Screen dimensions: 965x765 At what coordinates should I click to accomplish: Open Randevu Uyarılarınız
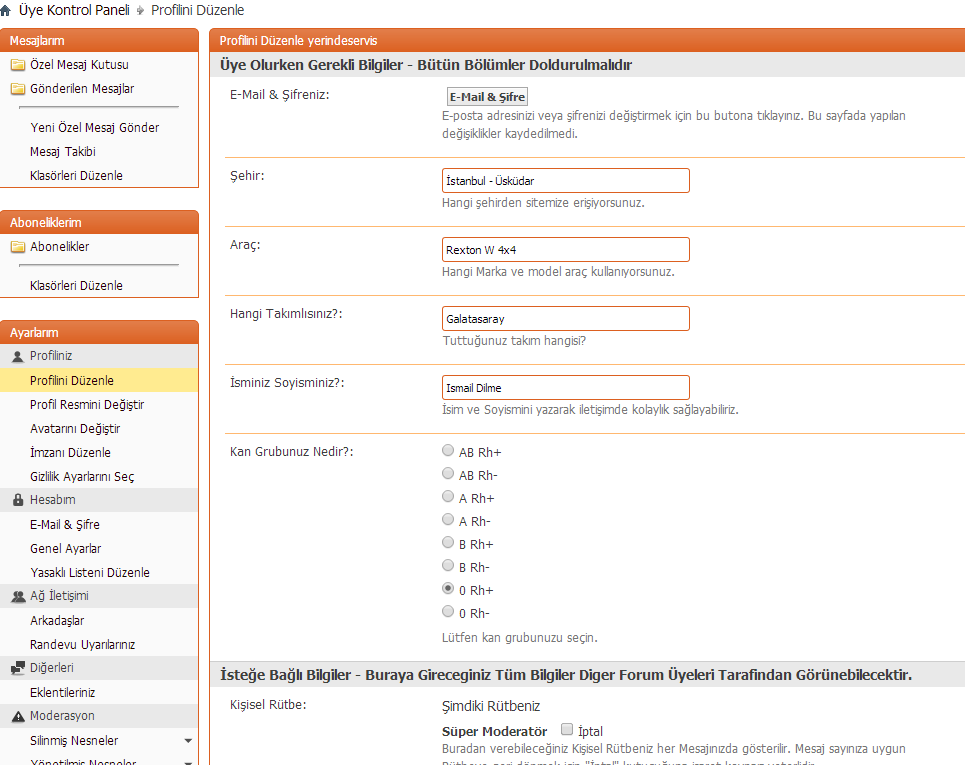pyautogui.click(x=82, y=644)
